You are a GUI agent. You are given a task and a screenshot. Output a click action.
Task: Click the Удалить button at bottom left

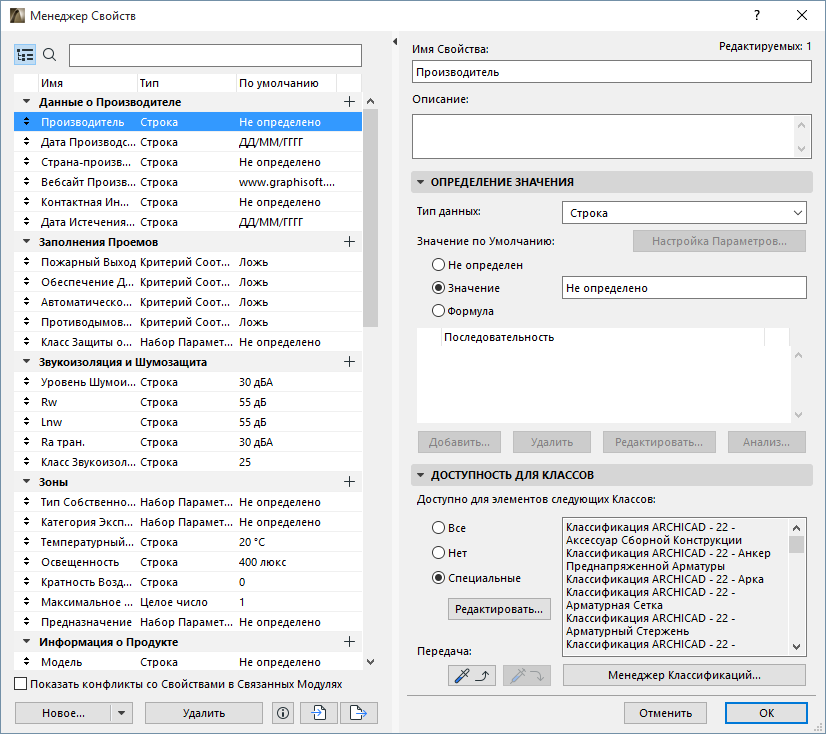[x=204, y=713]
